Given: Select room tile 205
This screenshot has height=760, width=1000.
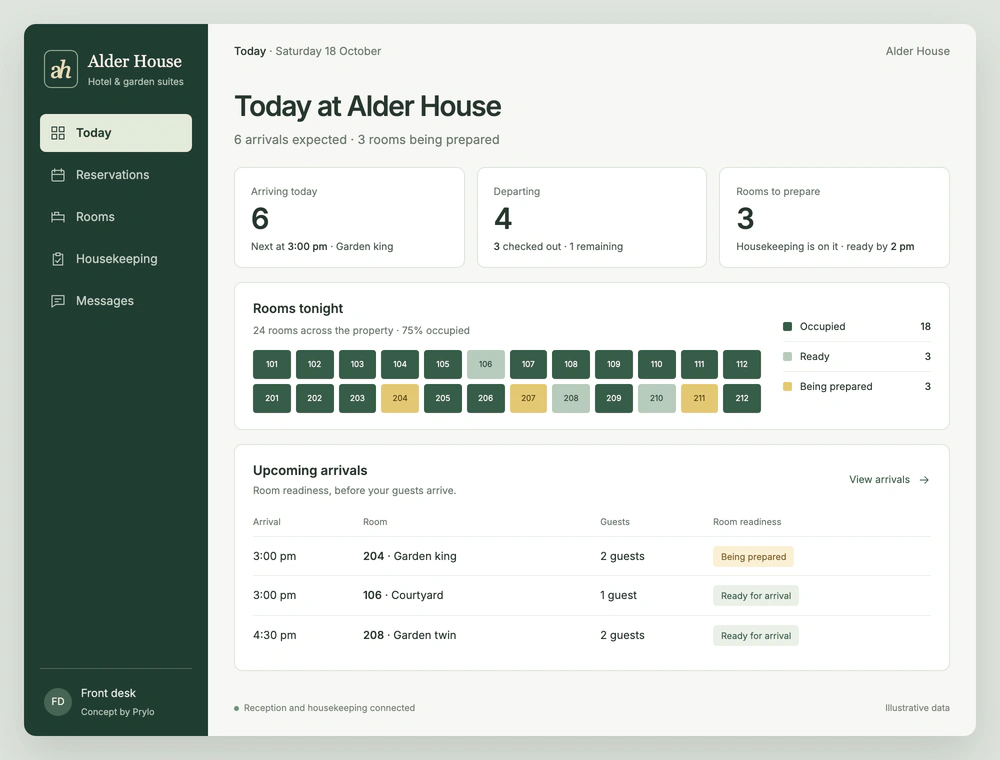Looking at the screenshot, I should [x=443, y=398].
